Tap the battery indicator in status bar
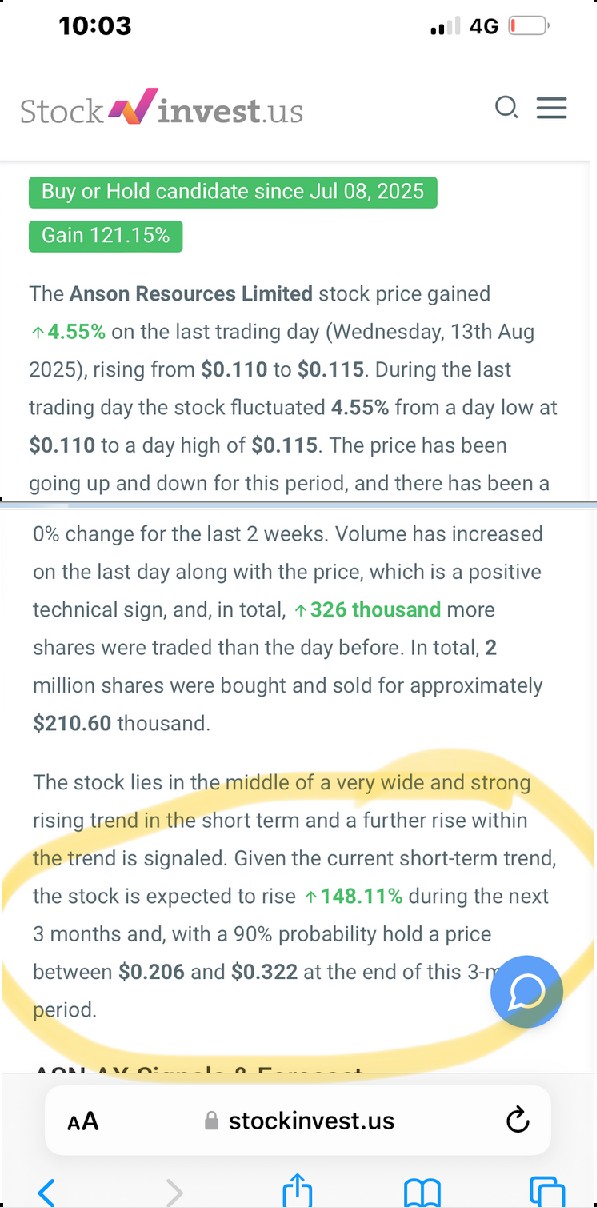Screen dimensions: 597x1208 pos(529,26)
